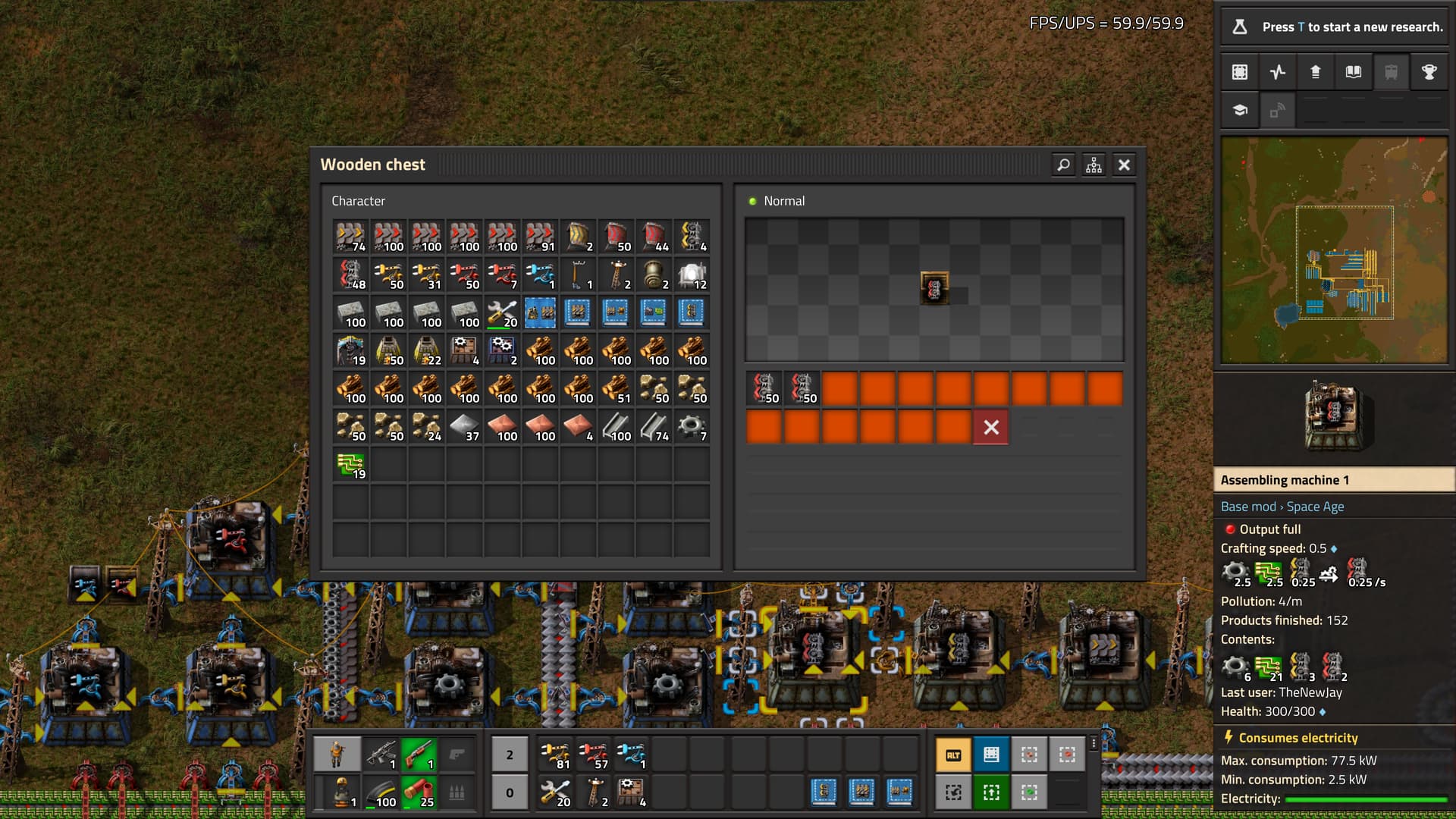This screenshot has width=1456, height=819.
Task: Open the blueprint library button
Action: (x=1239, y=72)
